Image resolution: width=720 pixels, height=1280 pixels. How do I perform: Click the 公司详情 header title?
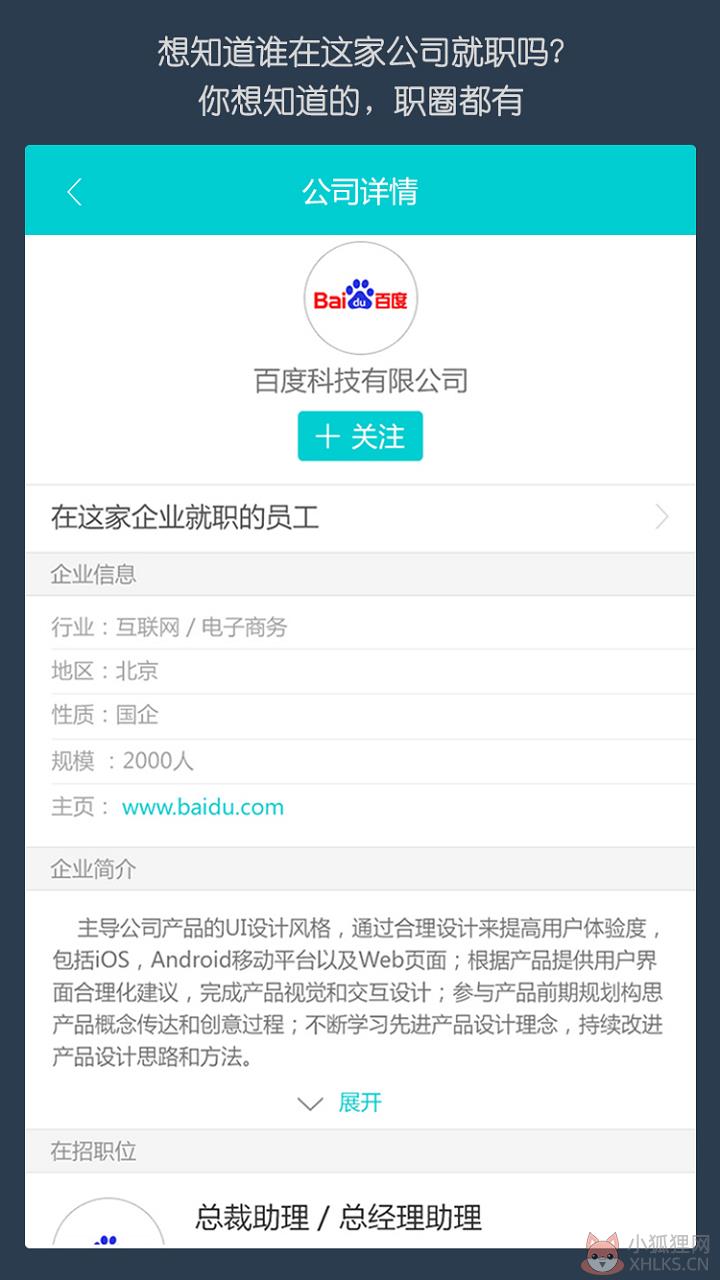(x=360, y=191)
